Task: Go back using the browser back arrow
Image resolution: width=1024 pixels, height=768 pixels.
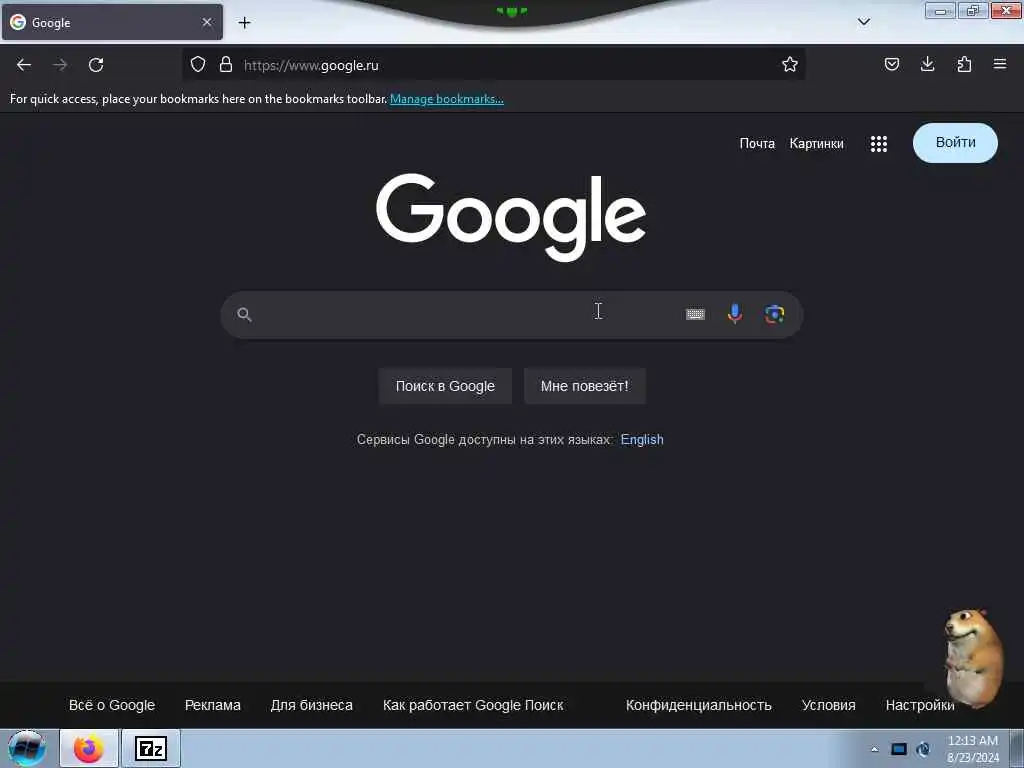Action: coord(24,65)
